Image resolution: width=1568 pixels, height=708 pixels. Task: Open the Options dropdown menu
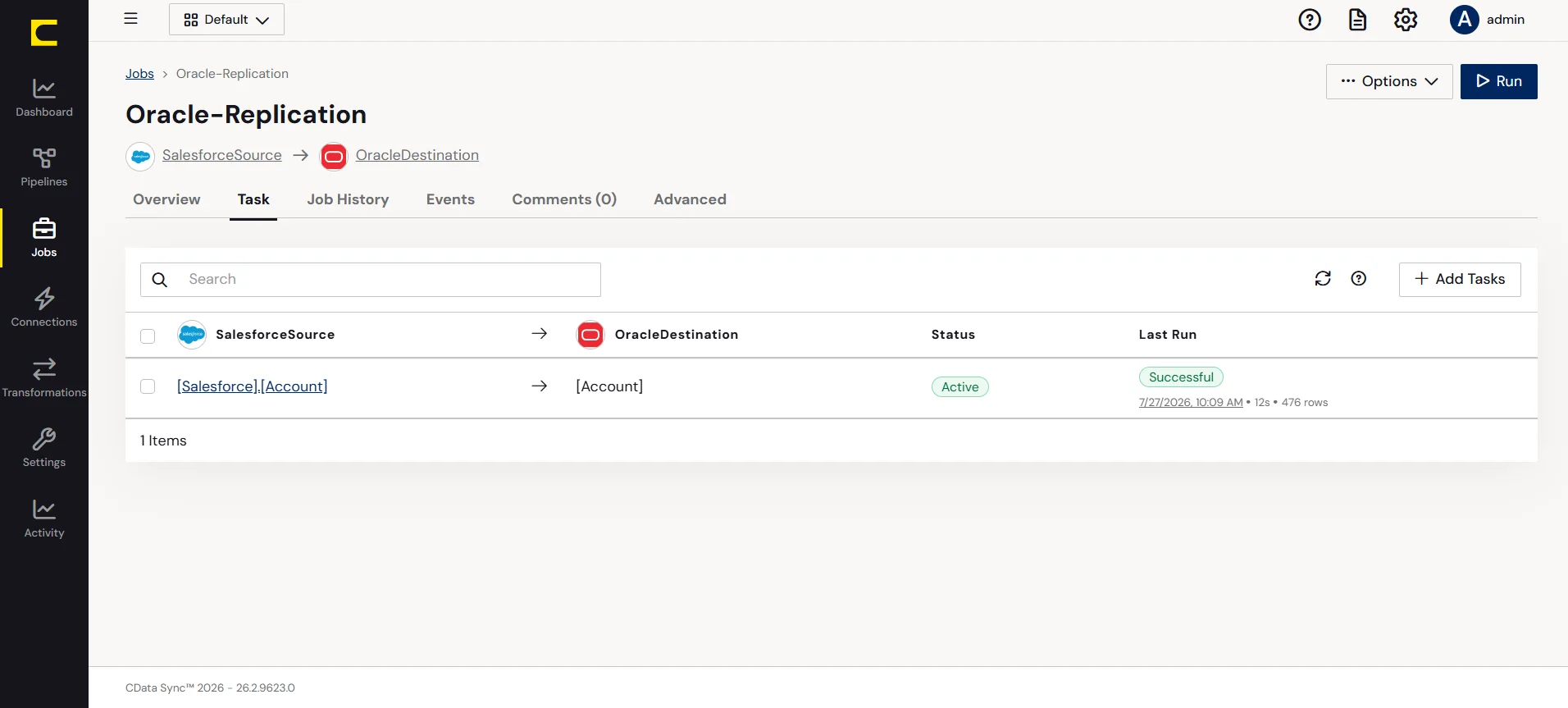pyautogui.click(x=1389, y=81)
